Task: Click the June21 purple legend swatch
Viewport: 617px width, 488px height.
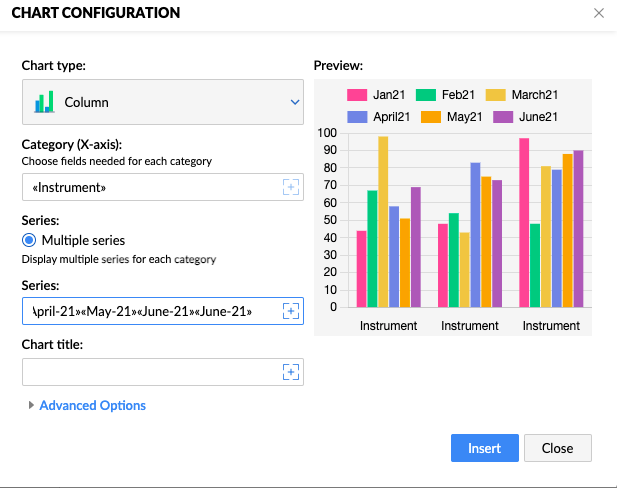Action: click(503, 117)
